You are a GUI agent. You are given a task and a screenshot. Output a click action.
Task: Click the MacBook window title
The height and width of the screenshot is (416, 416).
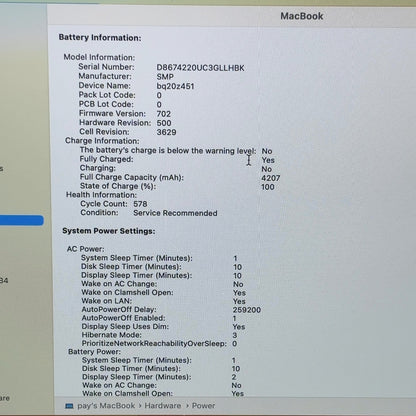(x=302, y=16)
